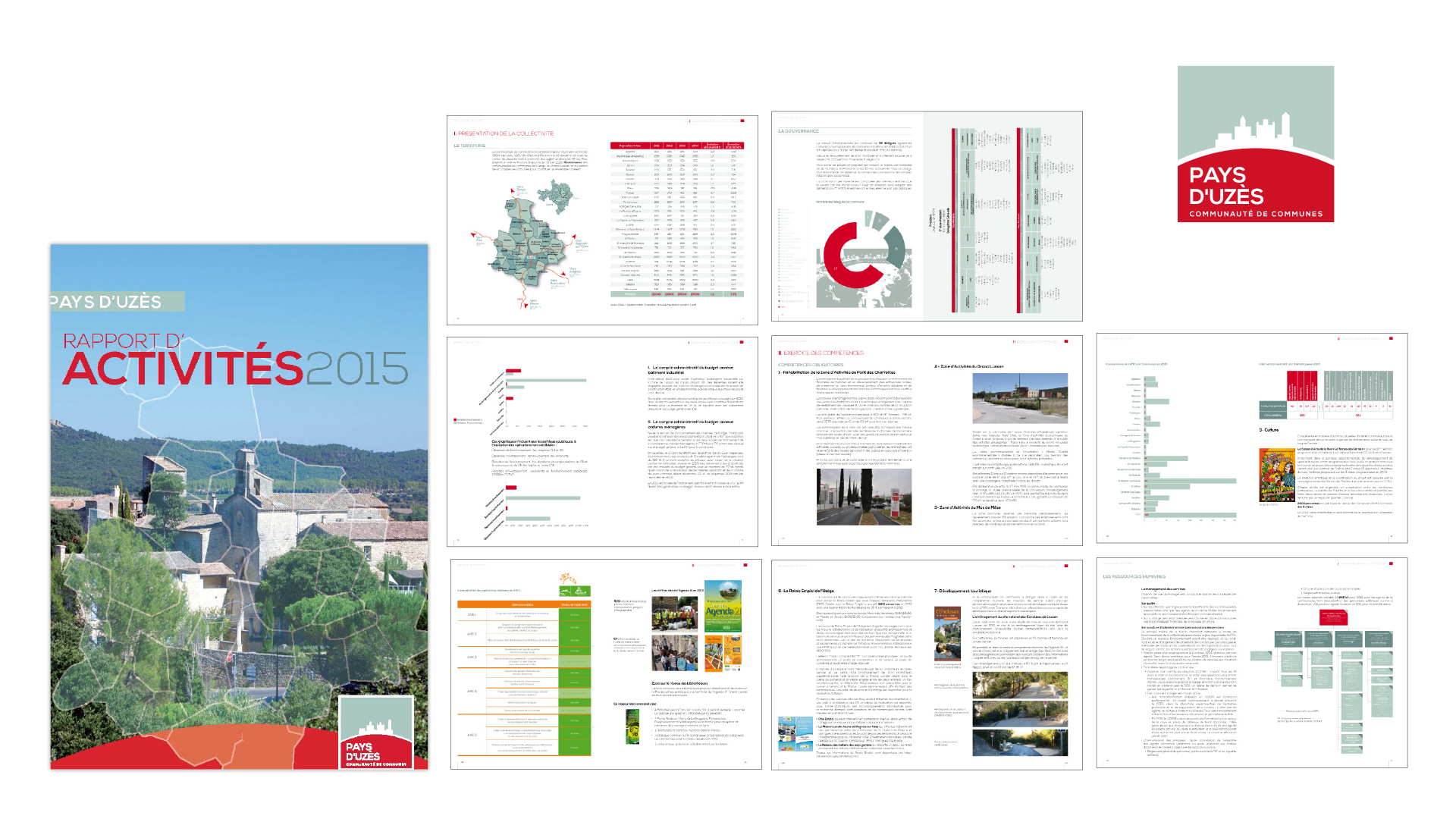Click the Grand Lussan zone photo
1456x819 pixels.
coord(1020,398)
